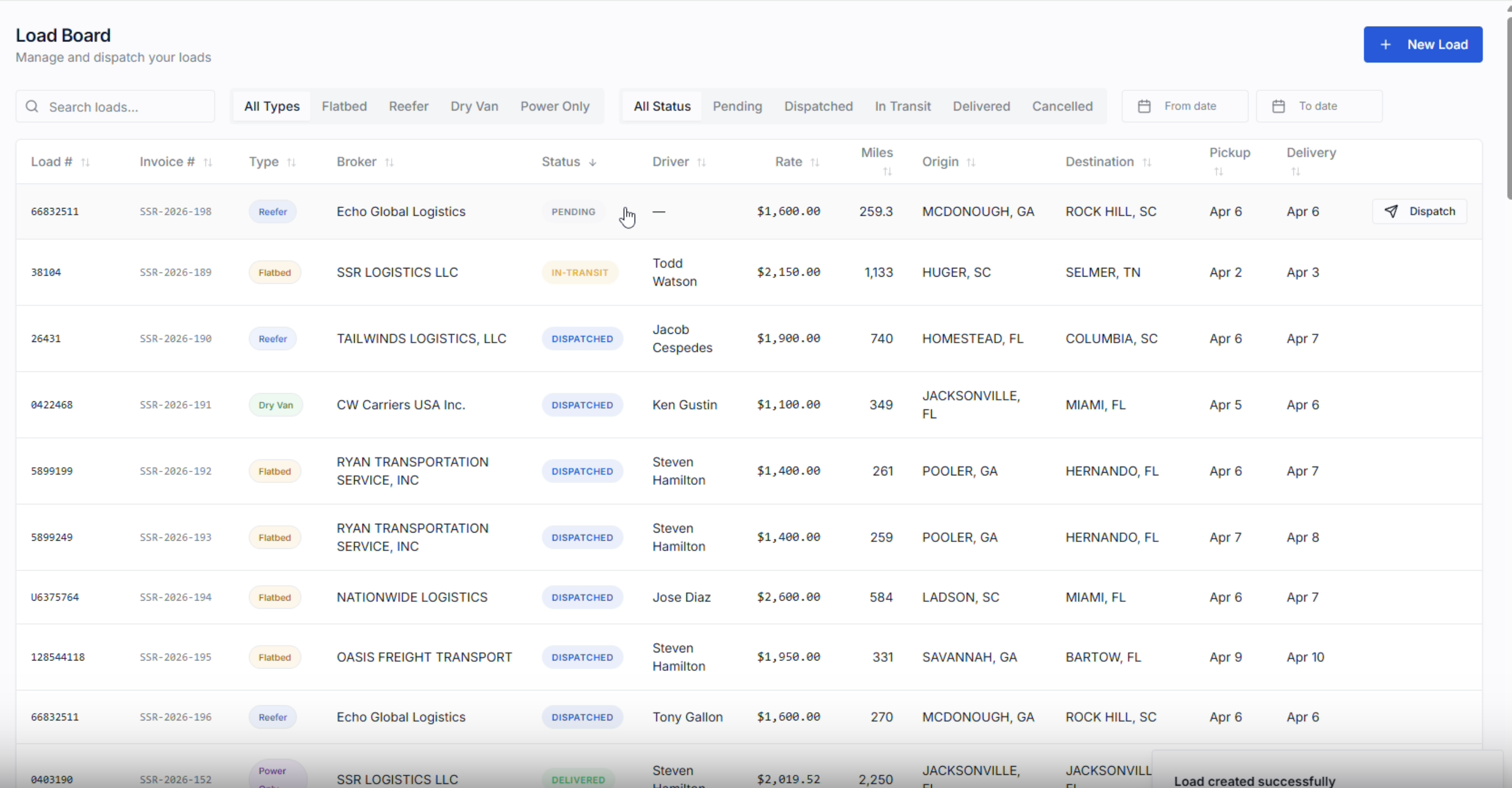The image size is (1512, 788).
Task: Toggle the Power Only type filter
Action: click(x=555, y=106)
